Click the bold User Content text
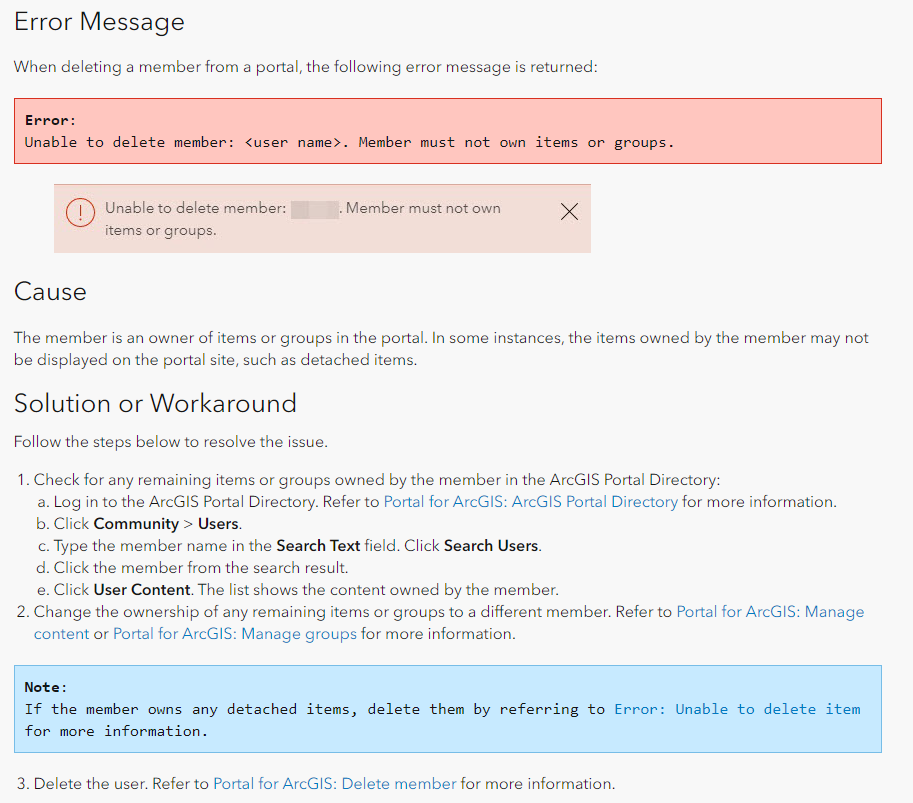 pyautogui.click(x=142, y=590)
